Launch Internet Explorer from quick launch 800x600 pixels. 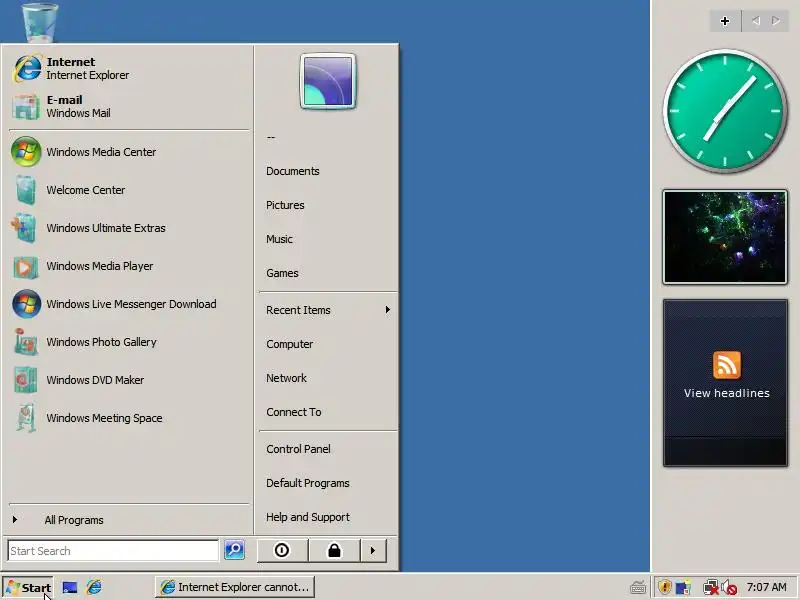click(x=94, y=587)
